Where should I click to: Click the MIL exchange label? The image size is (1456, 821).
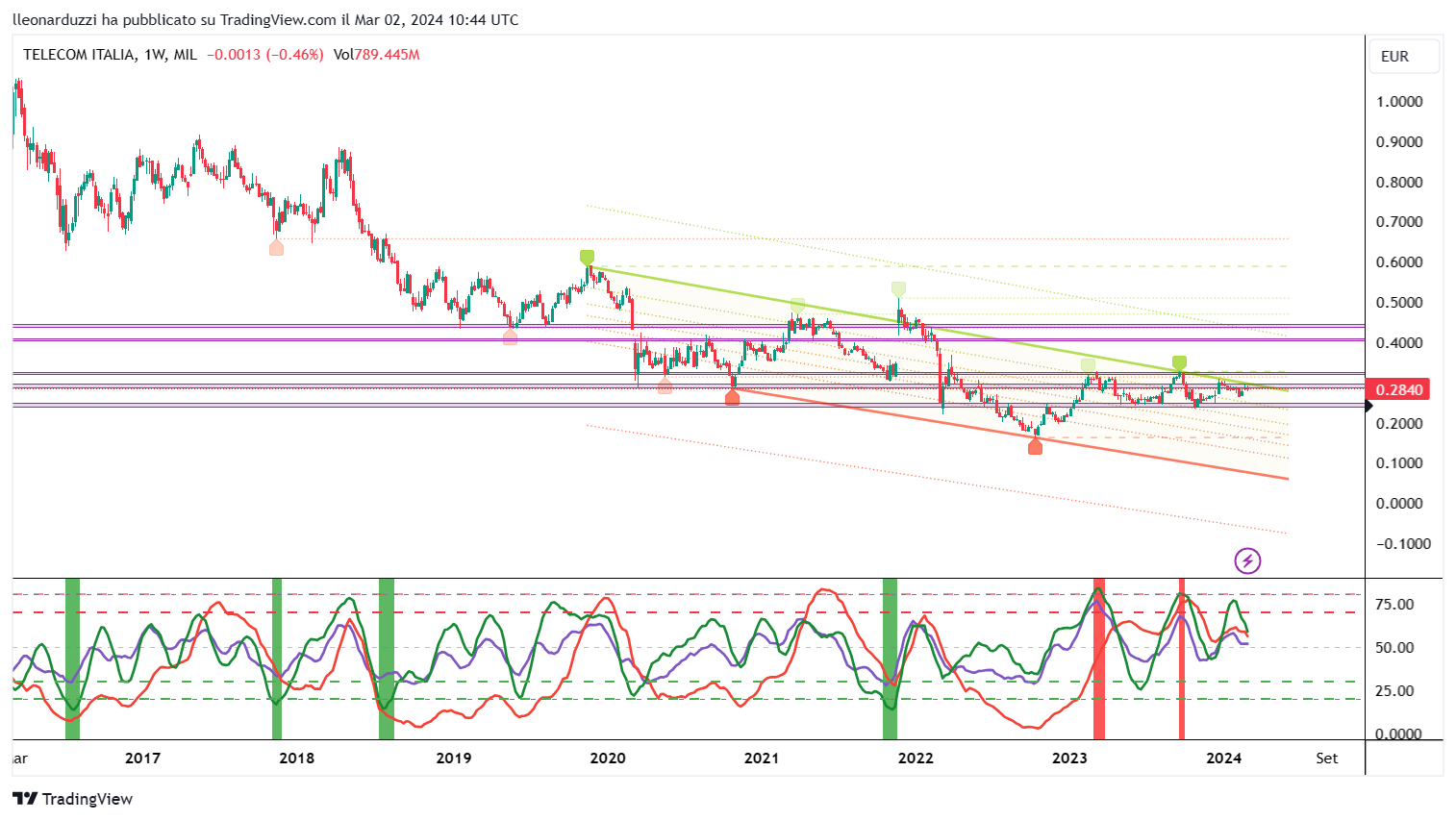[185, 55]
